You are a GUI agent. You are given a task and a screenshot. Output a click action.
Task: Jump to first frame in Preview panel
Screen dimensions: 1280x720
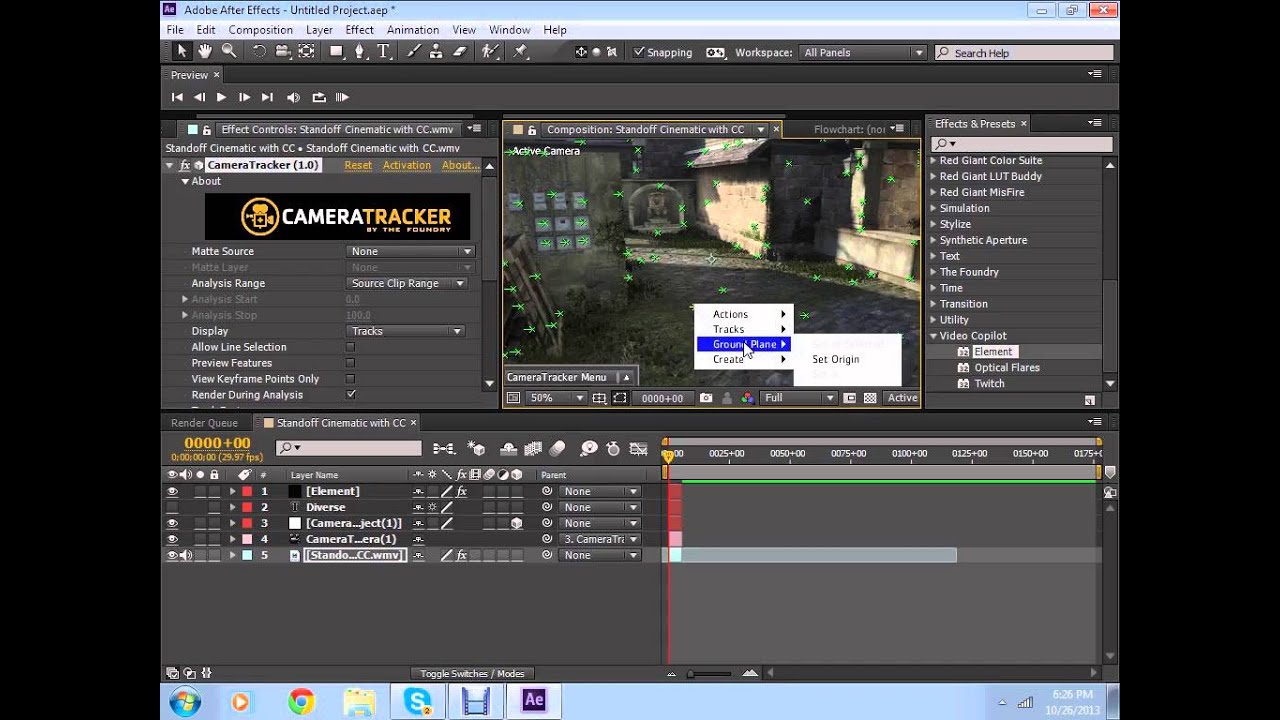tap(177, 97)
